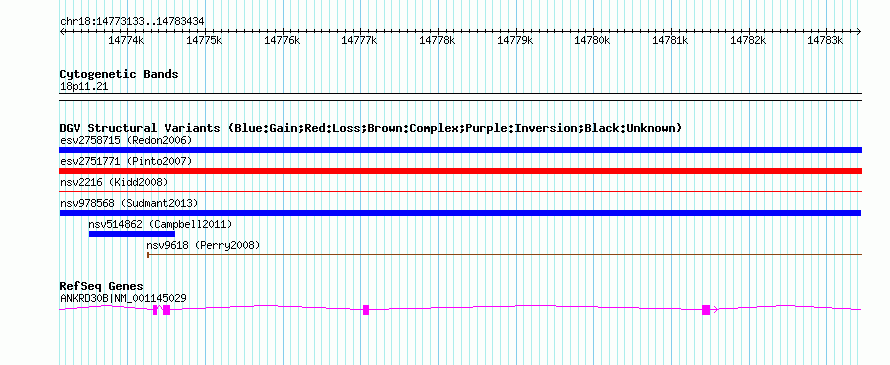
Task: Click the Cytogenetic Bands track title
Action: [x=119, y=74]
